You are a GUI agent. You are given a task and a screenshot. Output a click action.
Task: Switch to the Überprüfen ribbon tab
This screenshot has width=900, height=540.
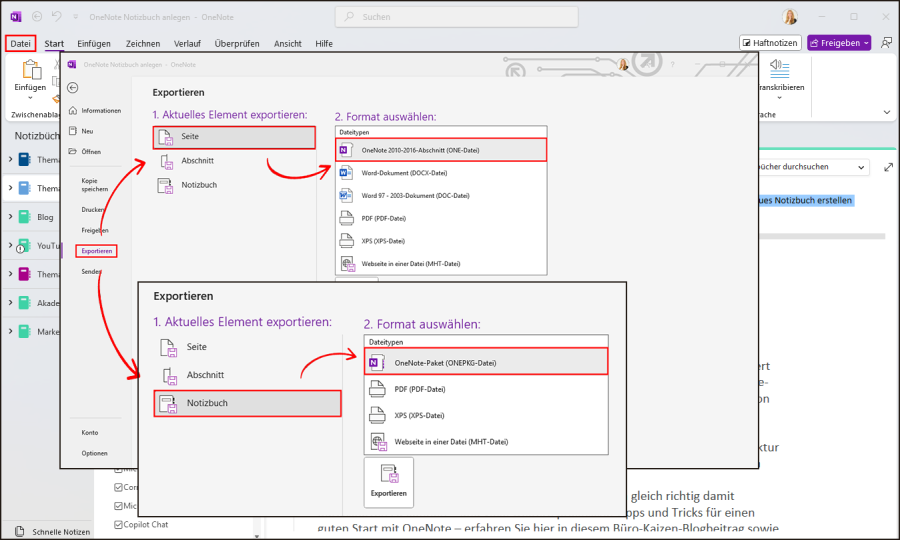236,44
